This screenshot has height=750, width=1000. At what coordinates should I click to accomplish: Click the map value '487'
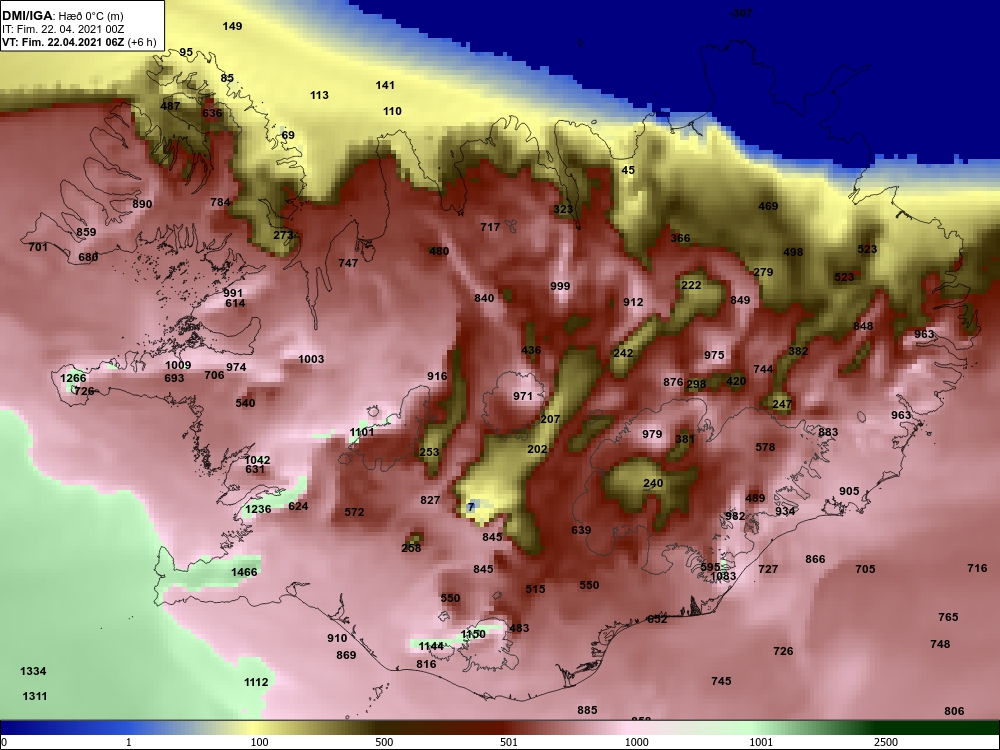pos(170,107)
